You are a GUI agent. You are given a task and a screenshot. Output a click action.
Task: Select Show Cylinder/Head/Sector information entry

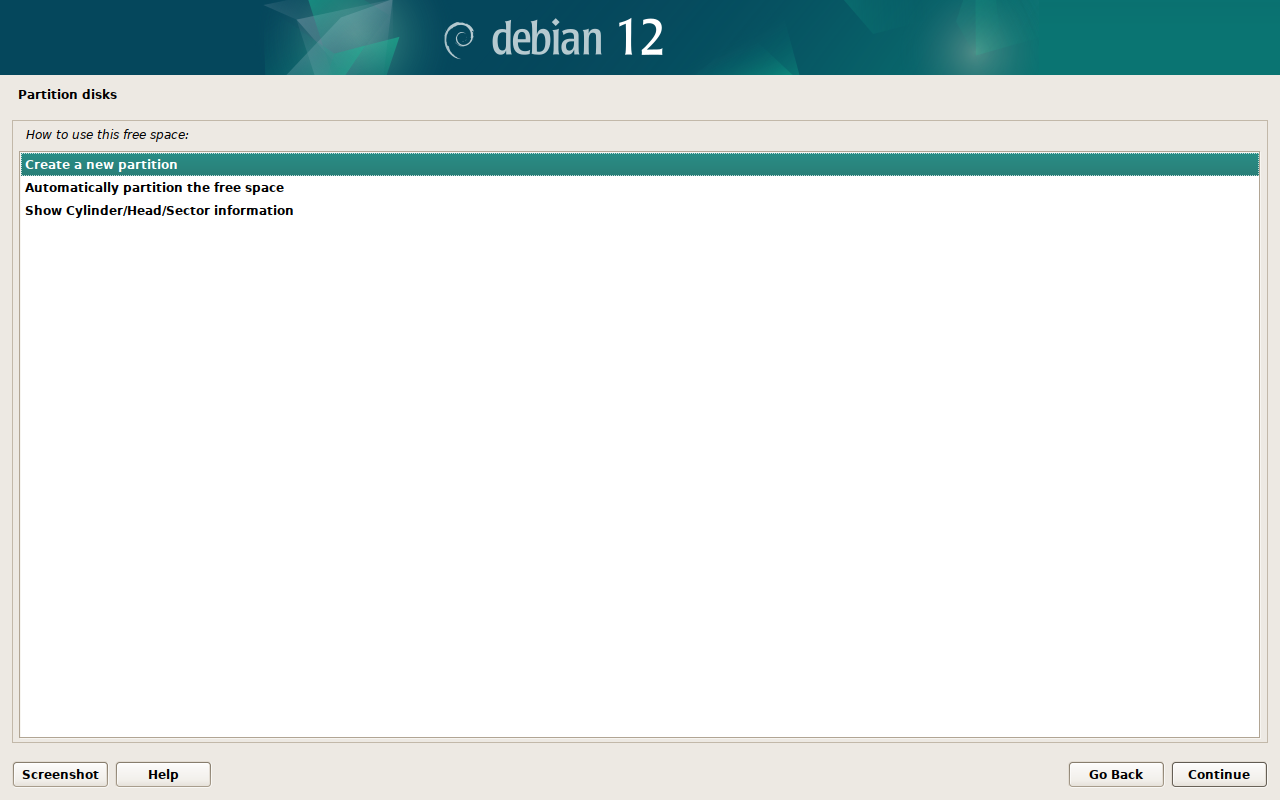click(159, 211)
